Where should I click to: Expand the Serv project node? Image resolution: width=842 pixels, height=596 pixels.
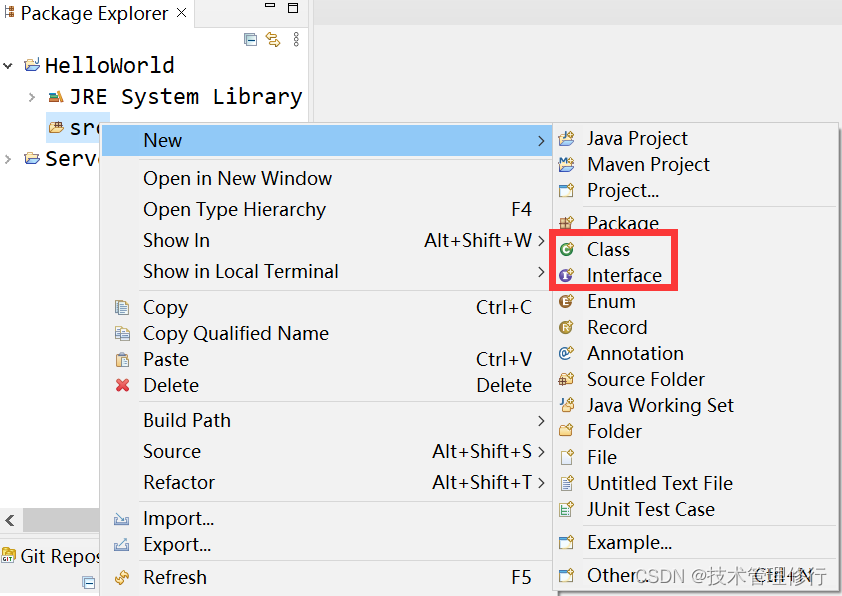8,159
